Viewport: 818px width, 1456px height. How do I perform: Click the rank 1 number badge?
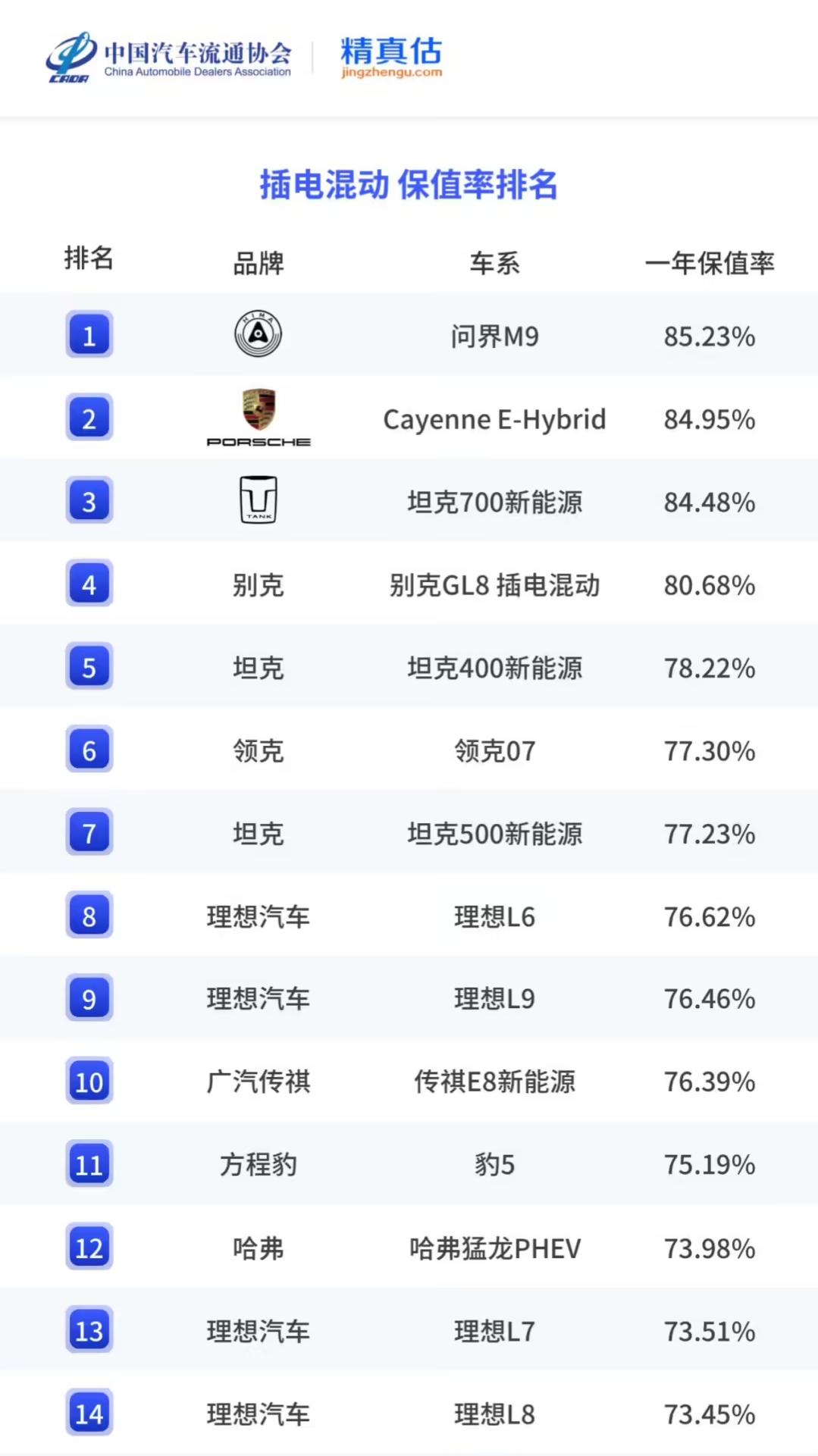pos(89,334)
